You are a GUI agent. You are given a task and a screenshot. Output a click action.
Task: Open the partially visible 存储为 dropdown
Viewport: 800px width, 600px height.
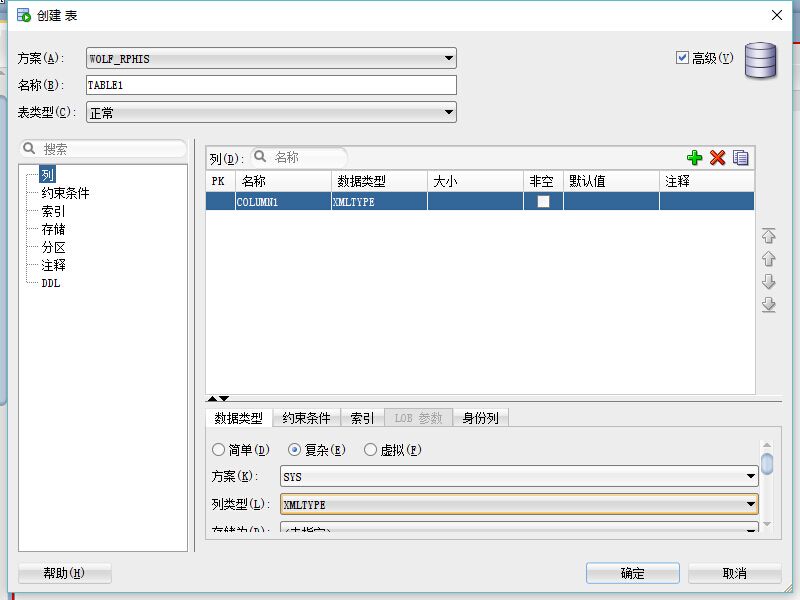(519, 527)
